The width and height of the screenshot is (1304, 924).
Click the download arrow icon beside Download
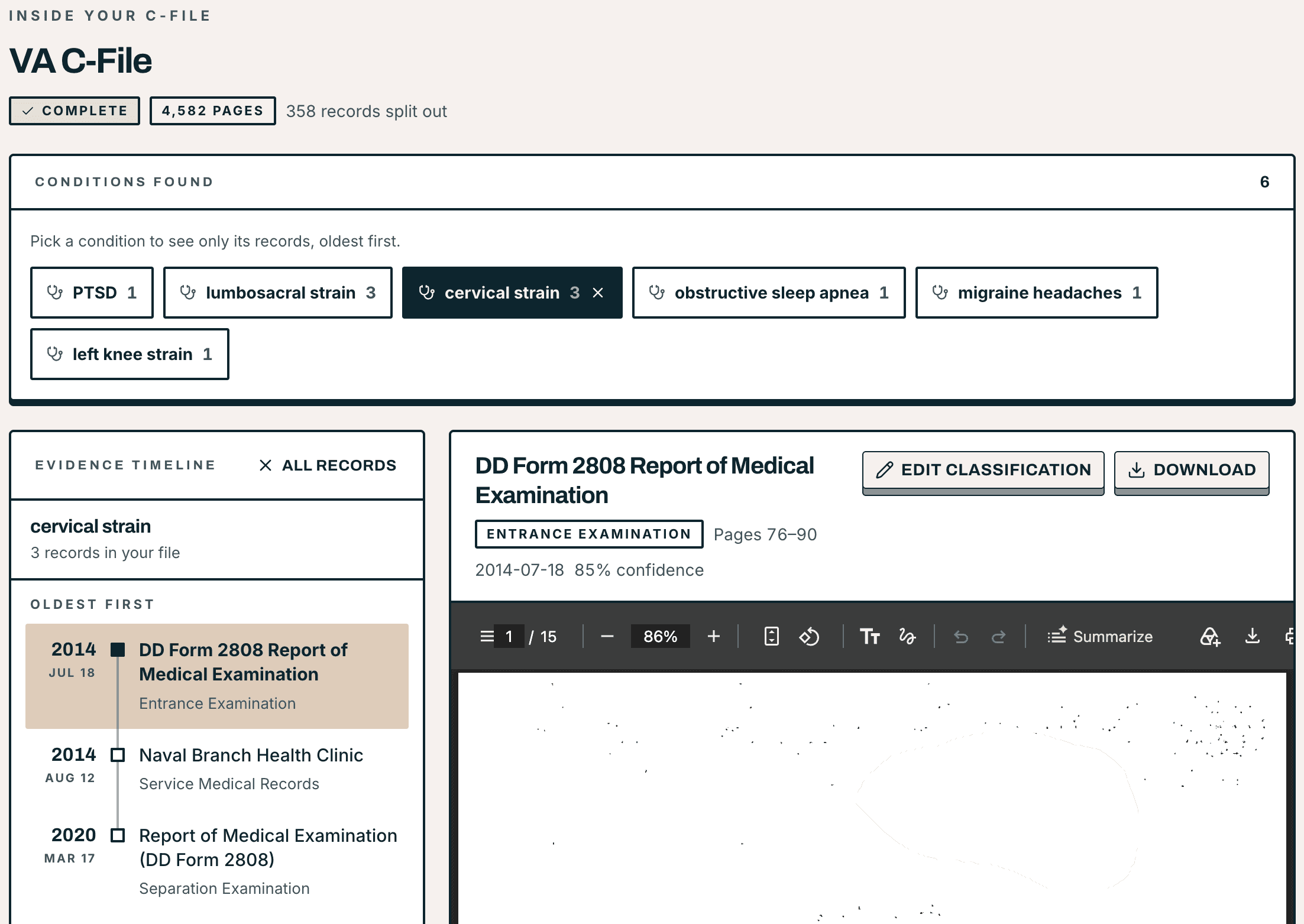point(1137,470)
